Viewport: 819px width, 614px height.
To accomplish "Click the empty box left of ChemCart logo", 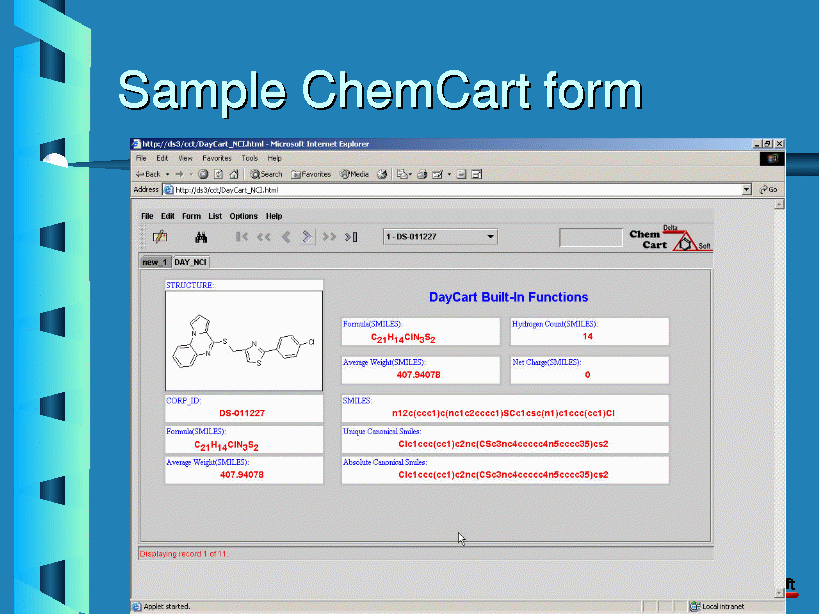I will pyautogui.click(x=591, y=238).
